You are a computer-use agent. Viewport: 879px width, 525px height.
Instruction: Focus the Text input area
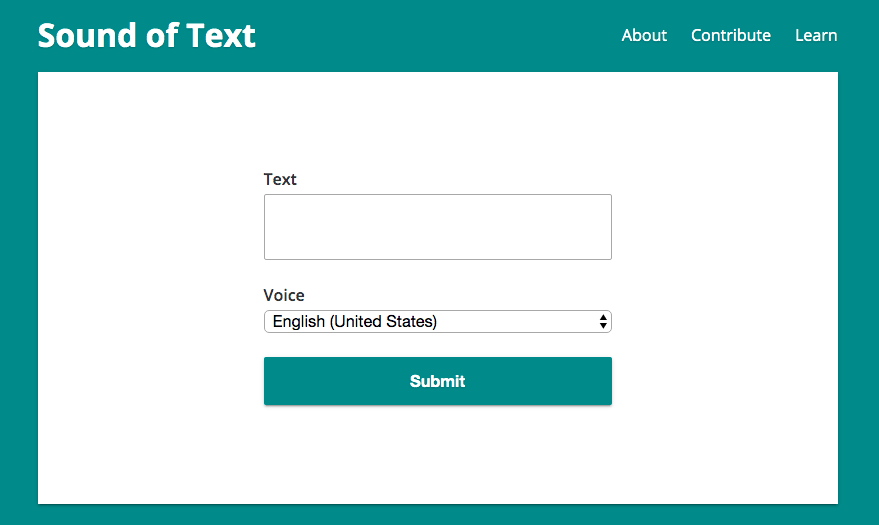pyautogui.click(x=438, y=227)
